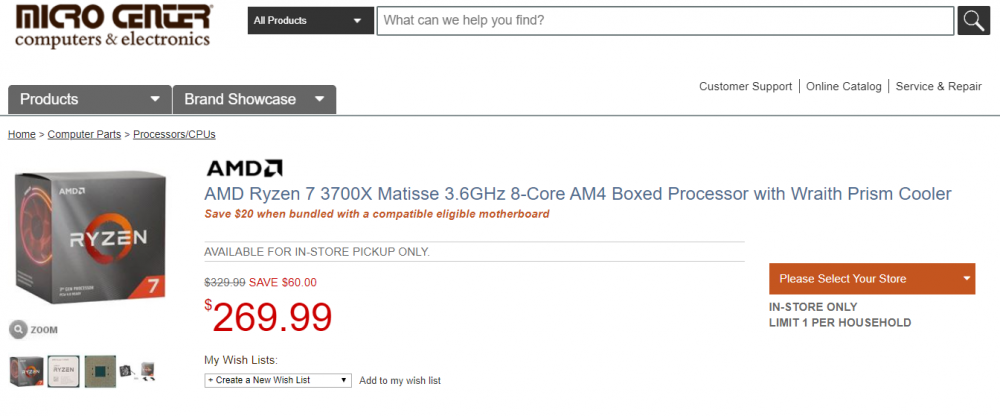Select the CPU underside pins thumbnail
1000x416 pixels.
(x=100, y=371)
